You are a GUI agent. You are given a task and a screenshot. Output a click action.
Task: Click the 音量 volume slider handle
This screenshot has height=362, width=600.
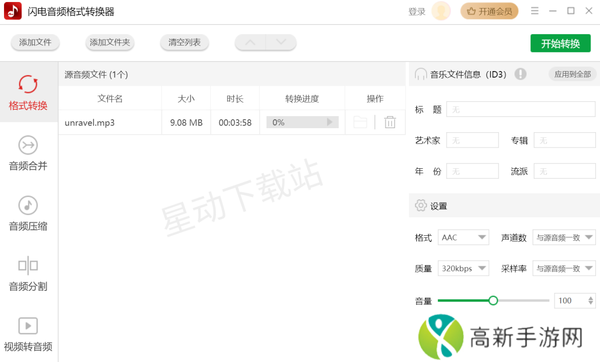[x=493, y=300]
